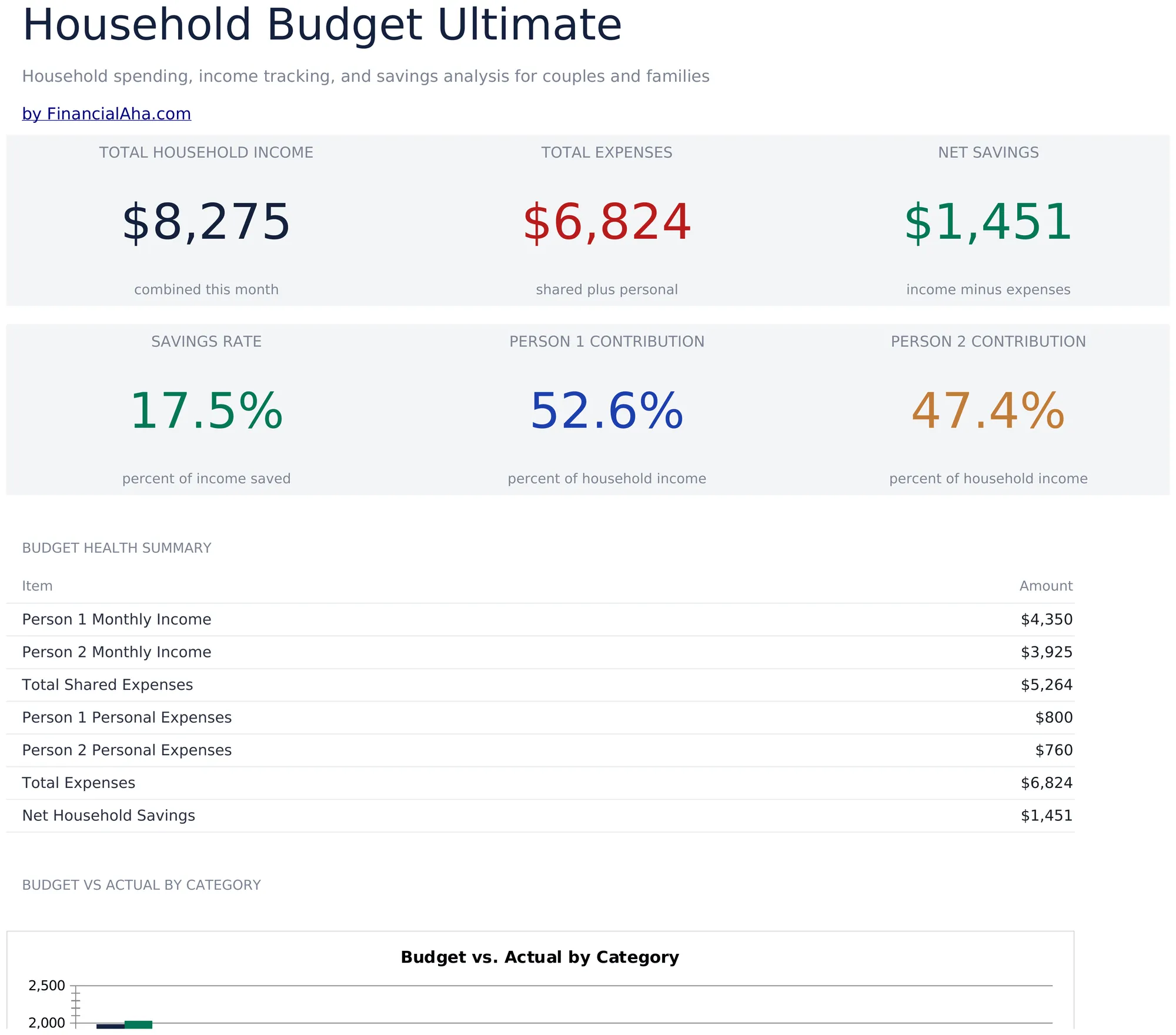Image resolution: width=1176 pixels, height=1035 pixels.
Task: Select the 52.6% Person 1 contribution value
Action: (607, 411)
